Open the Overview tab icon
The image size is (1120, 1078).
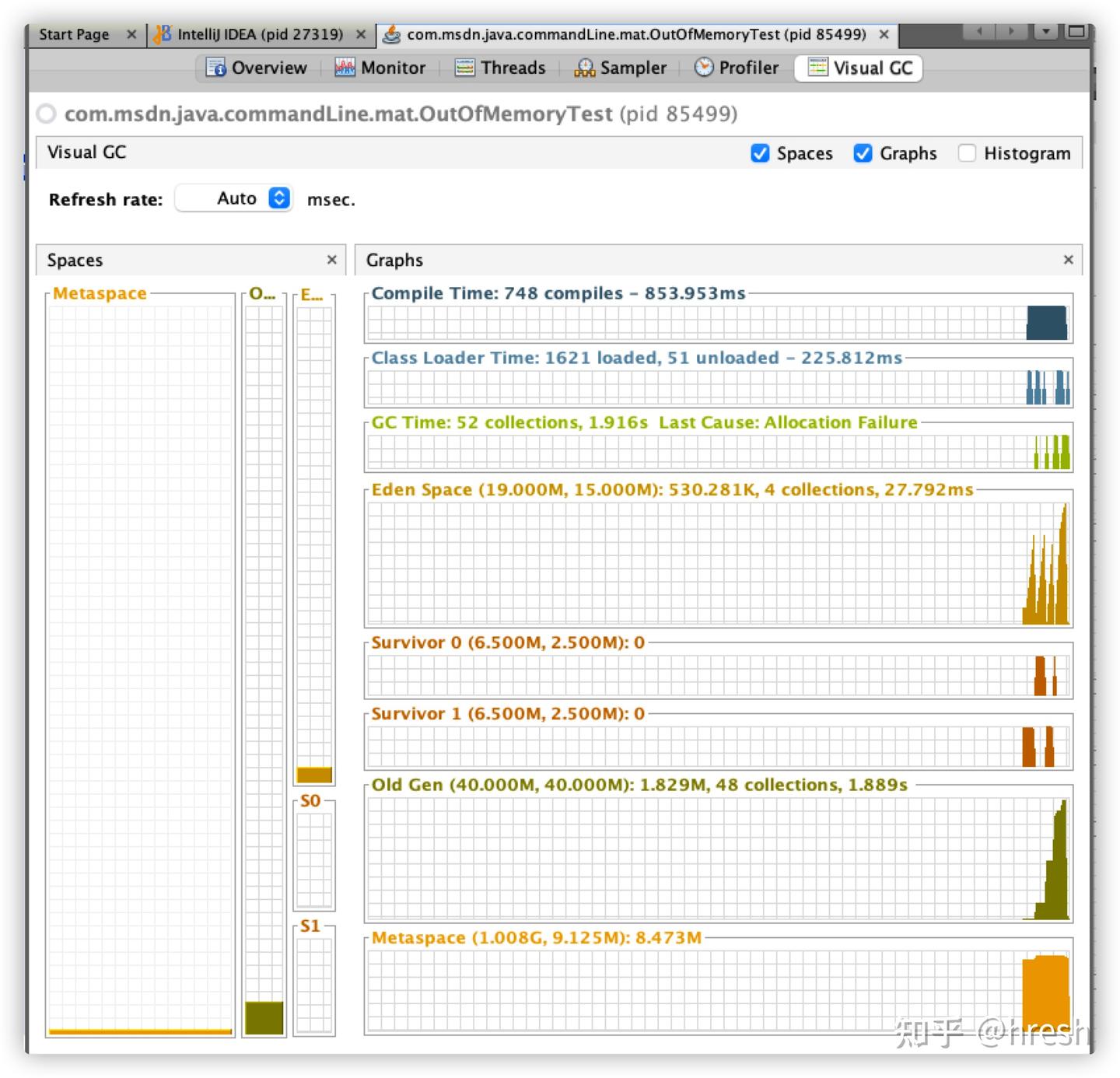point(216,68)
